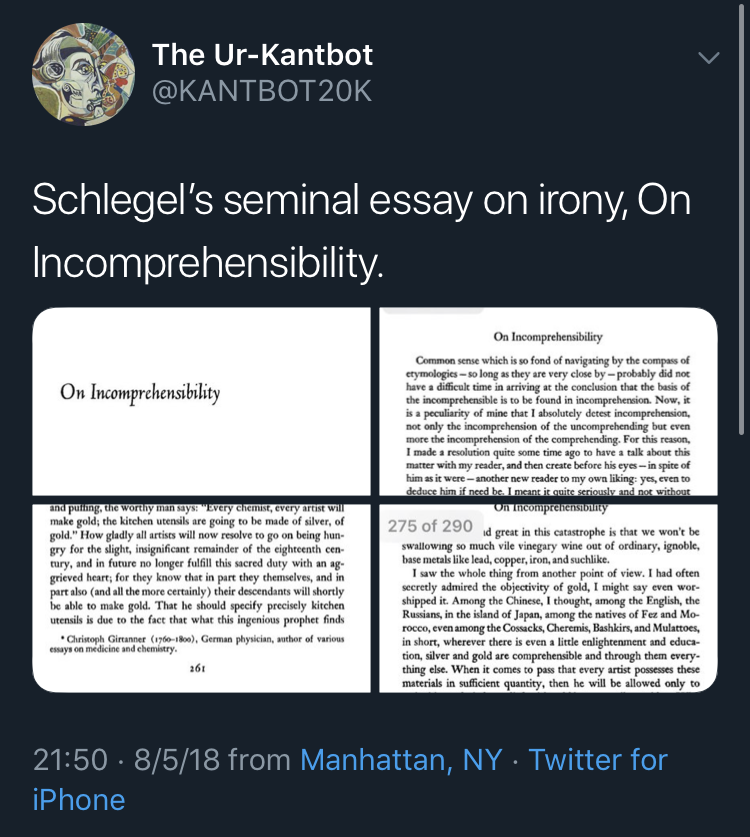Expand the tweet options chevron
The height and width of the screenshot is (837, 750).
[709, 57]
